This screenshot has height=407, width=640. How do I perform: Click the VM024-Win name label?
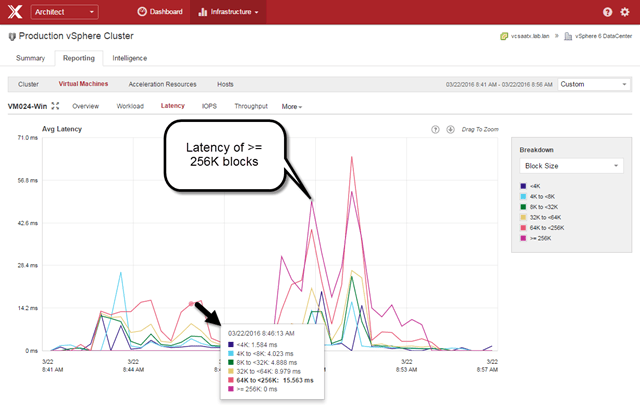27,107
